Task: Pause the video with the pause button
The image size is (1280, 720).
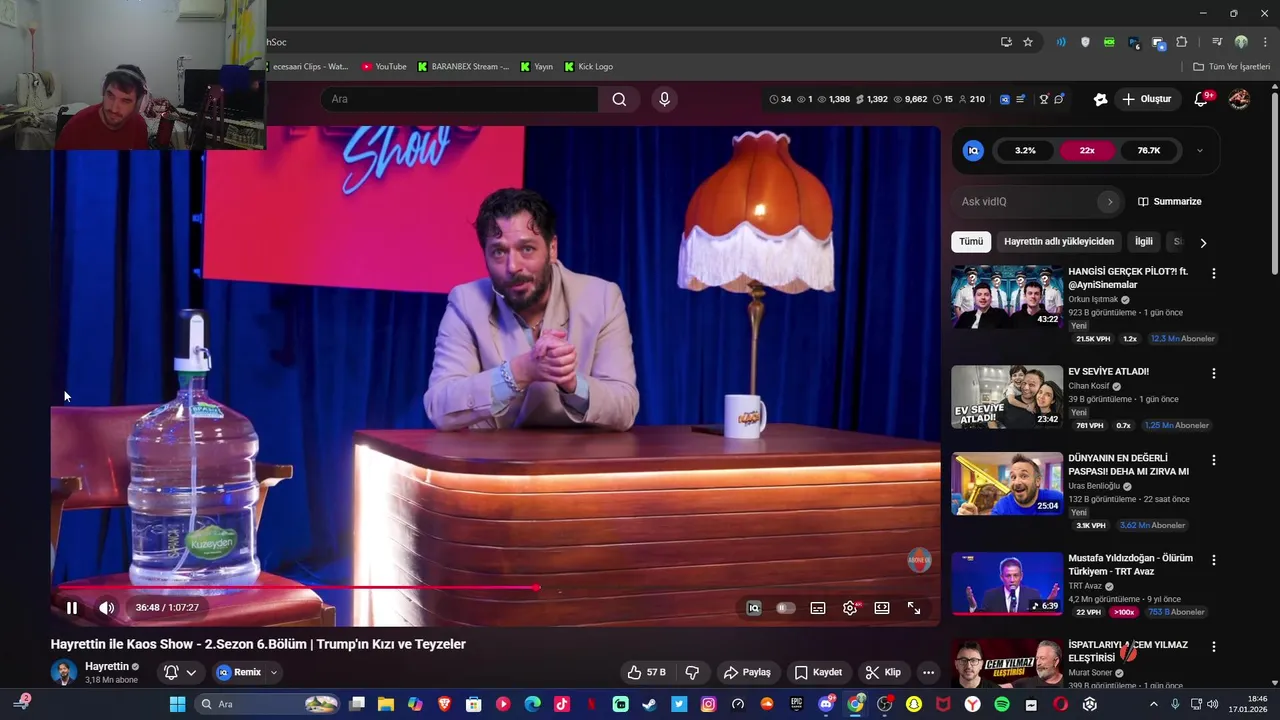Action: (x=72, y=608)
